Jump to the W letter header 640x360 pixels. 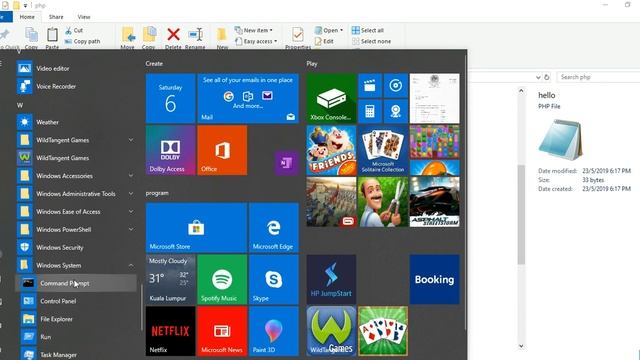(x=20, y=105)
